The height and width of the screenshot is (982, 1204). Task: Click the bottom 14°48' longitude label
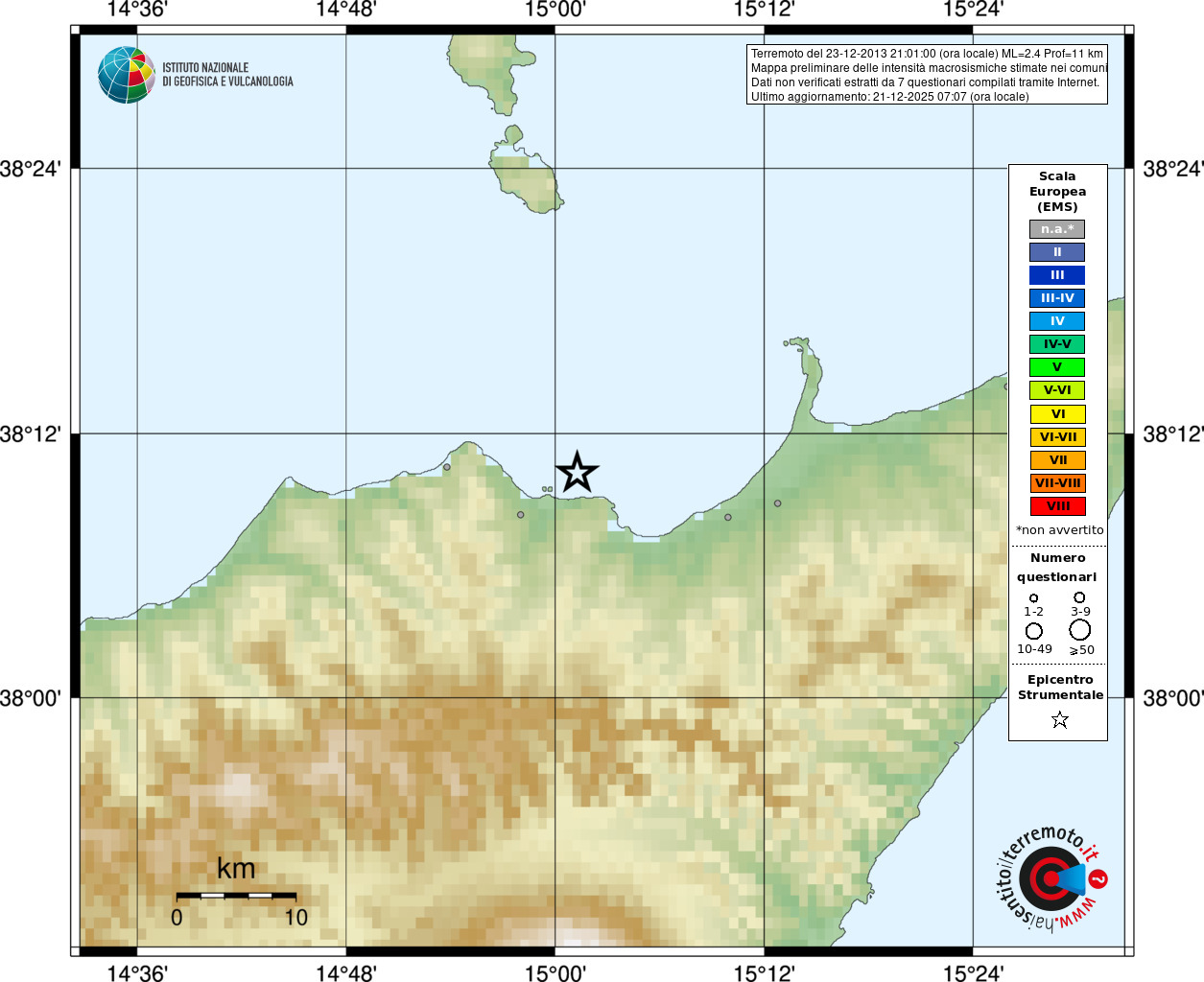pos(346,973)
